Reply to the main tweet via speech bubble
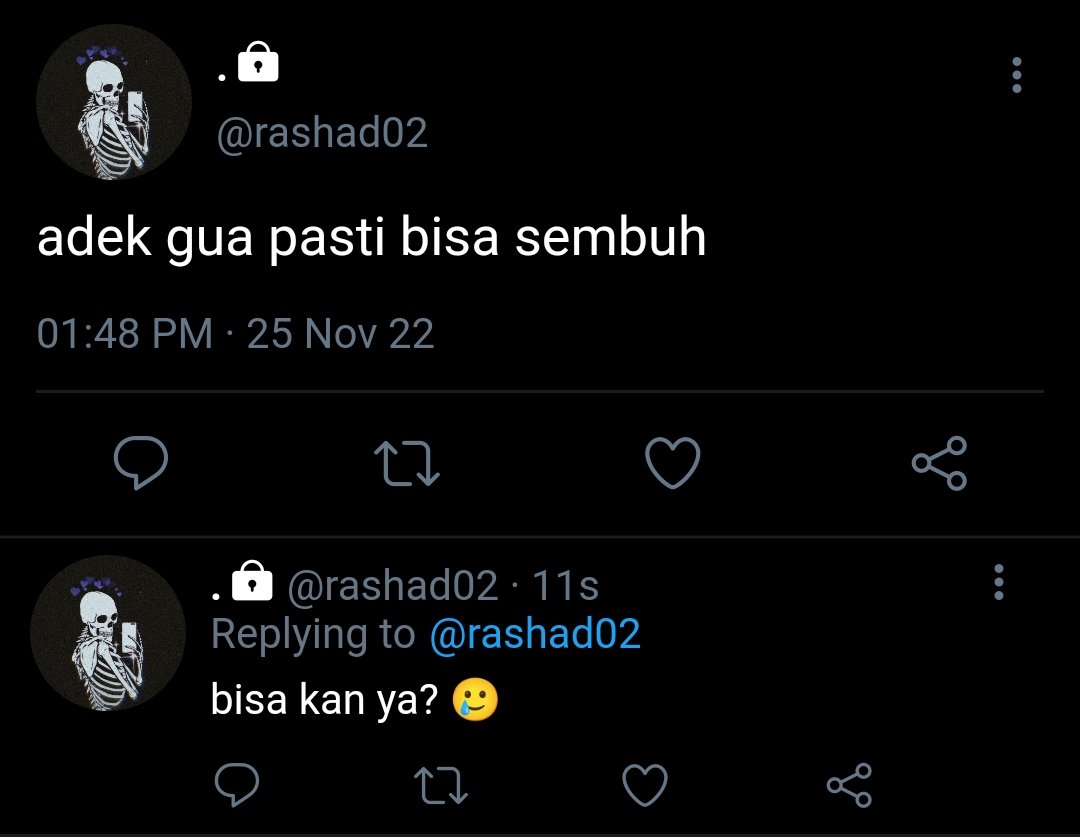Screen dimensions: 1080x837 click(141, 463)
